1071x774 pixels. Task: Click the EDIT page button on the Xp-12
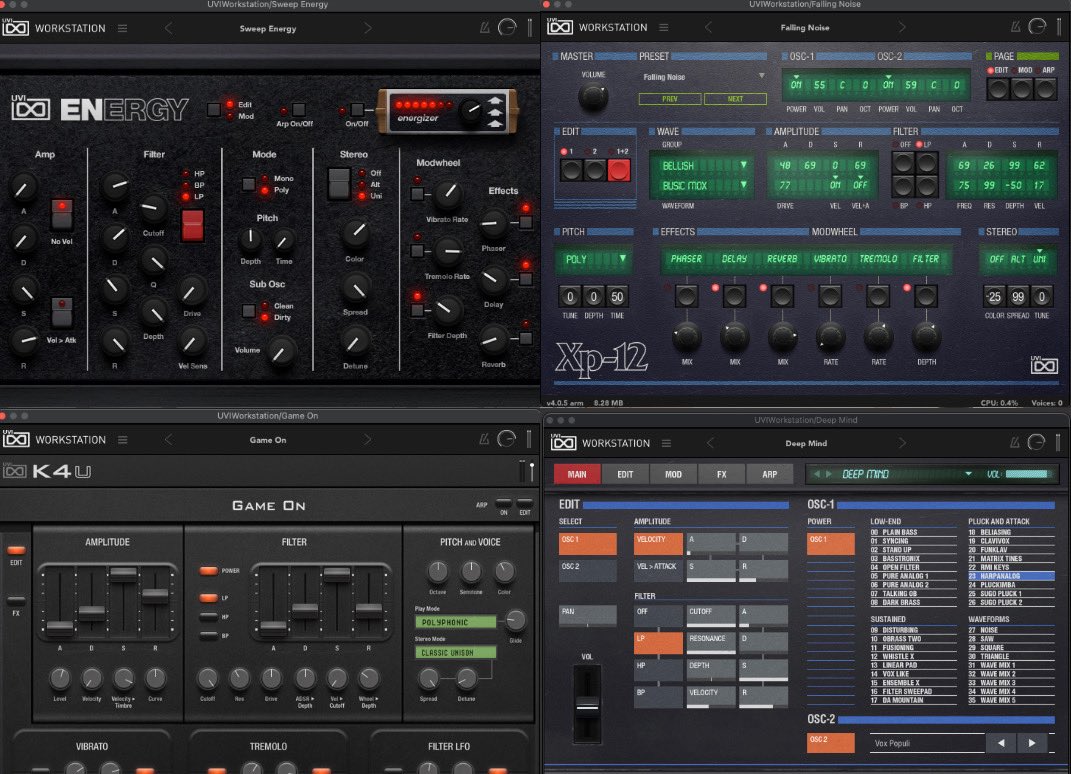point(997,89)
